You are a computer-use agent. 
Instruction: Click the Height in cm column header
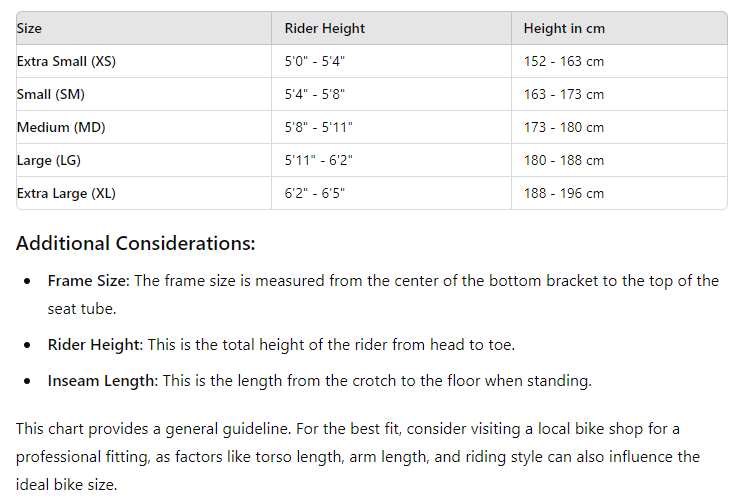click(x=564, y=29)
